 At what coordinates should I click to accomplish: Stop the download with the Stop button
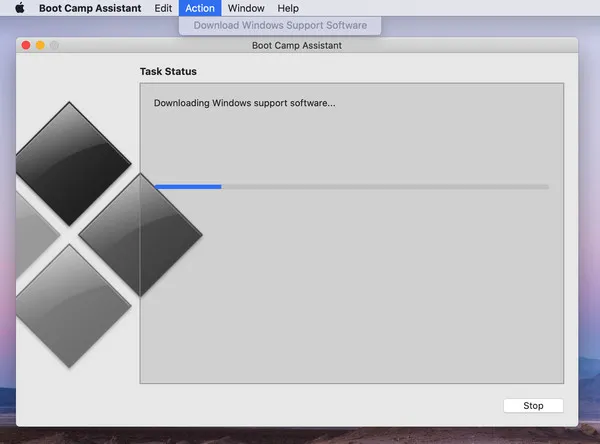[533, 406]
